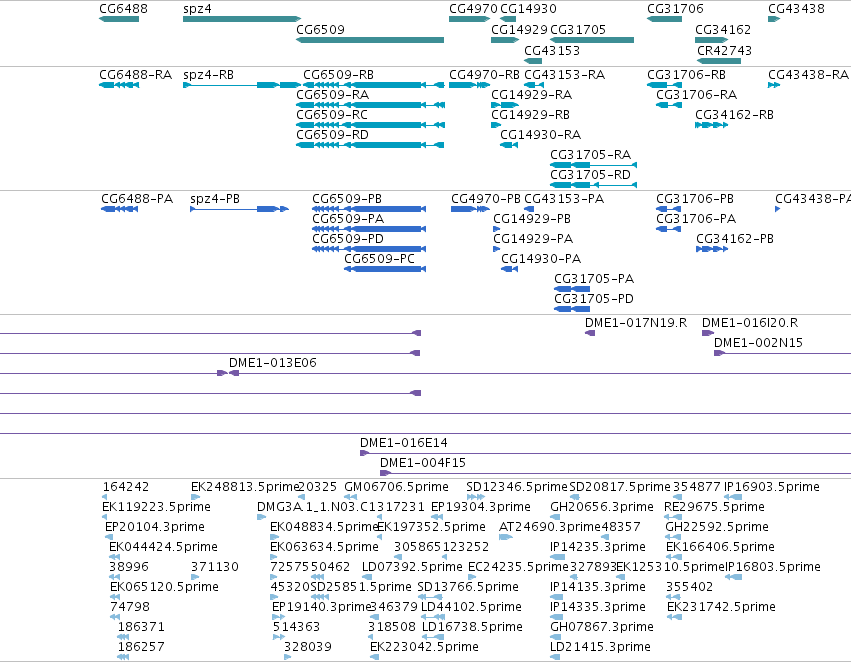851x662 pixels.
Task: Click the CG31706-RB transcript label
Action: 686,74
